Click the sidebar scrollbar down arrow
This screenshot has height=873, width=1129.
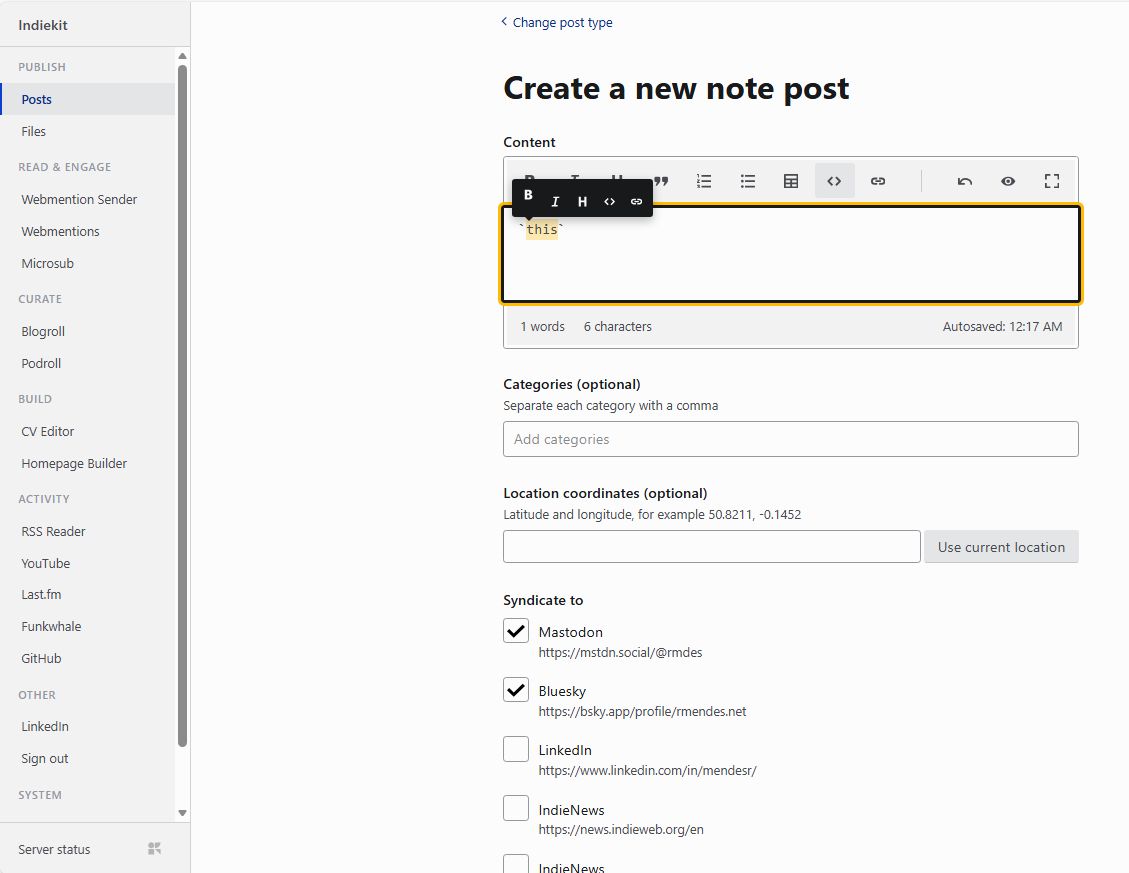point(182,813)
